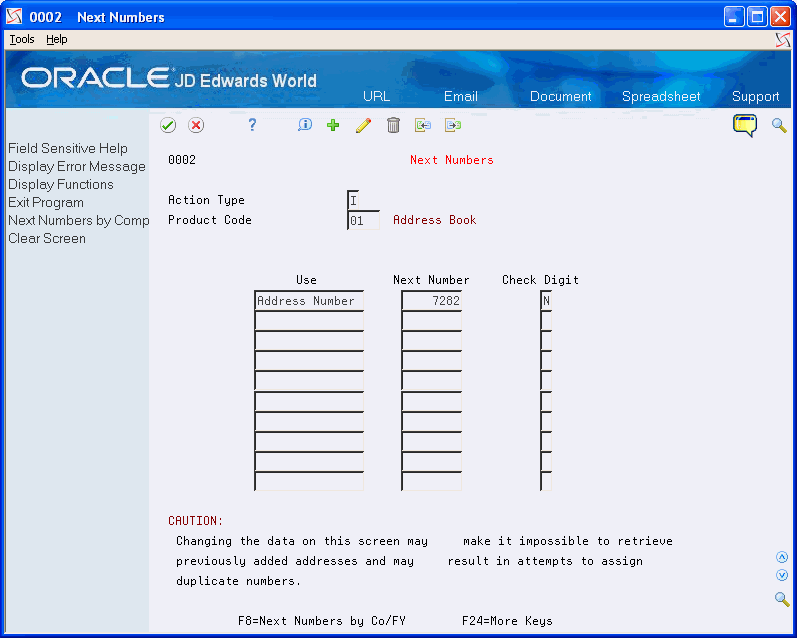Minimize the Next Numbers window

click(733, 17)
